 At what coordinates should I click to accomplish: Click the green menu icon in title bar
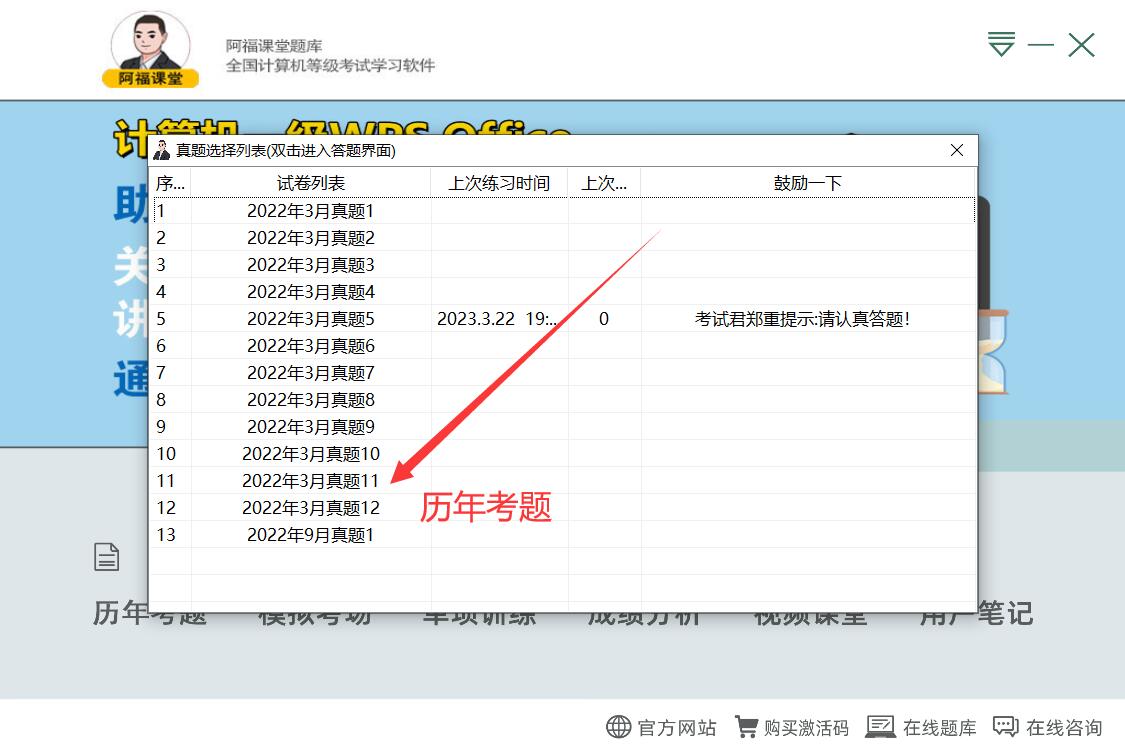(1000, 44)
